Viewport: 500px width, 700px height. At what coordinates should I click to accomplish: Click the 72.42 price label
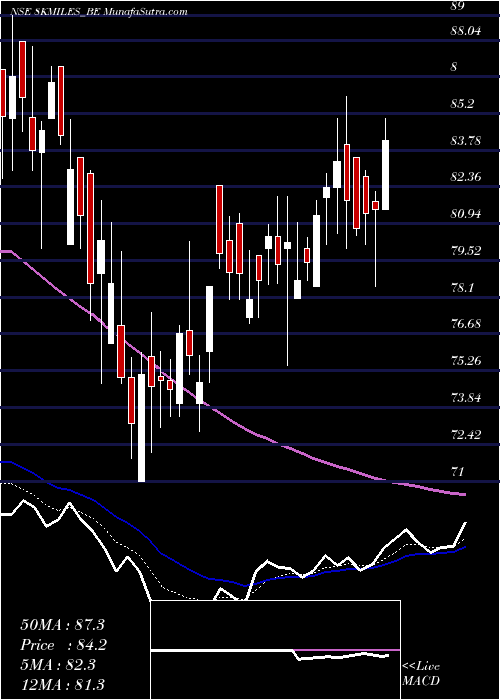coord(466,433)
